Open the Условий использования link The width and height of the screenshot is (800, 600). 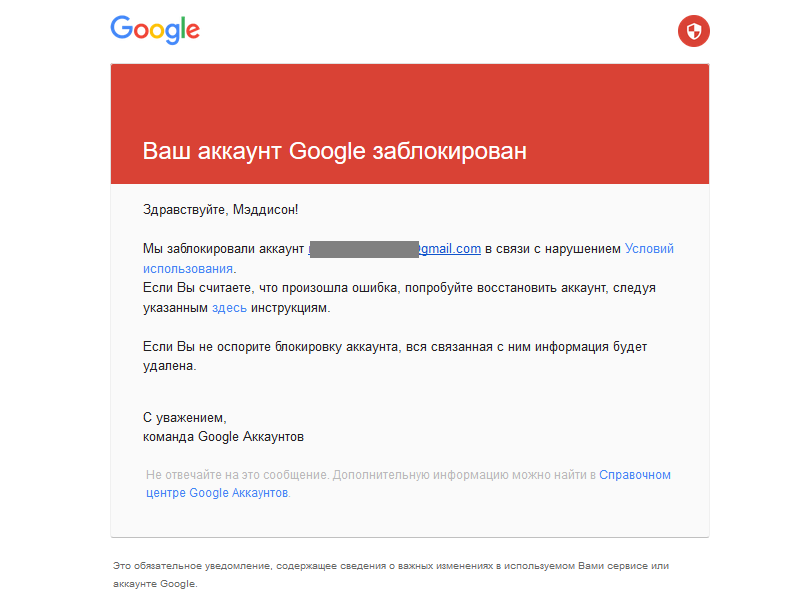pos(649,247)
